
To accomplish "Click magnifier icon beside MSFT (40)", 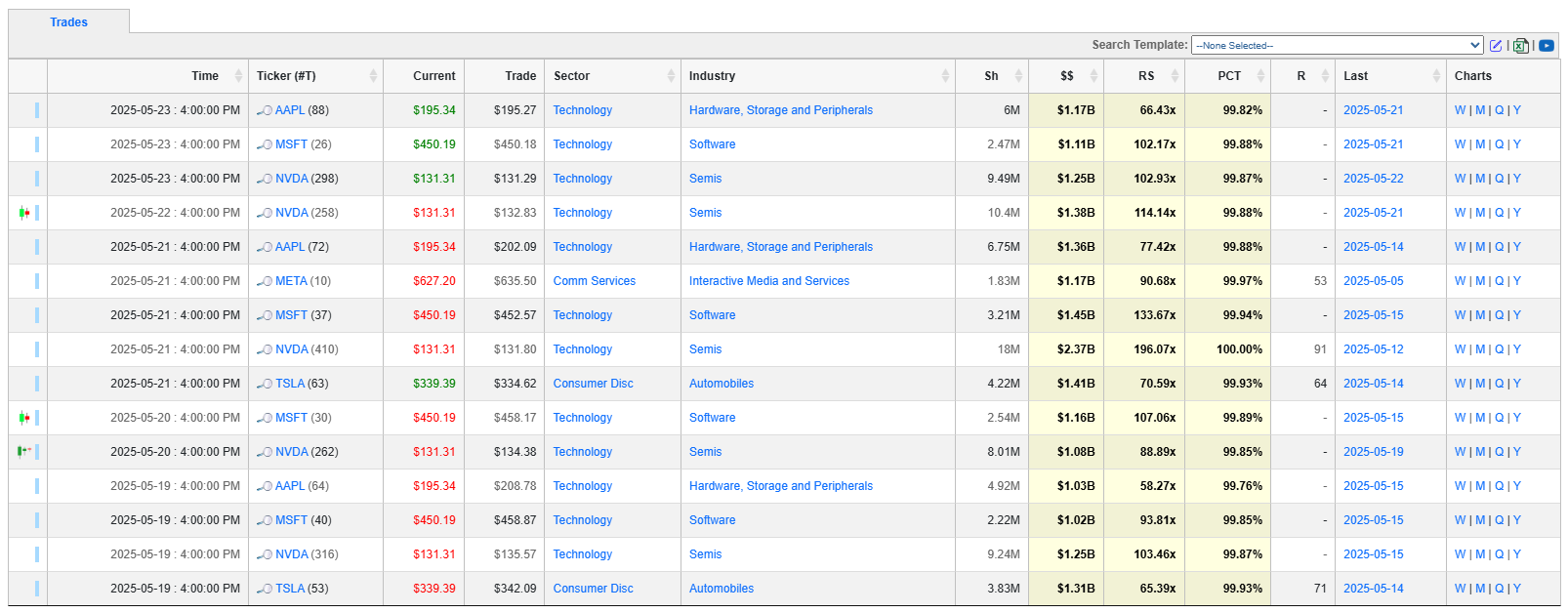I will click(x=265, y=520).
